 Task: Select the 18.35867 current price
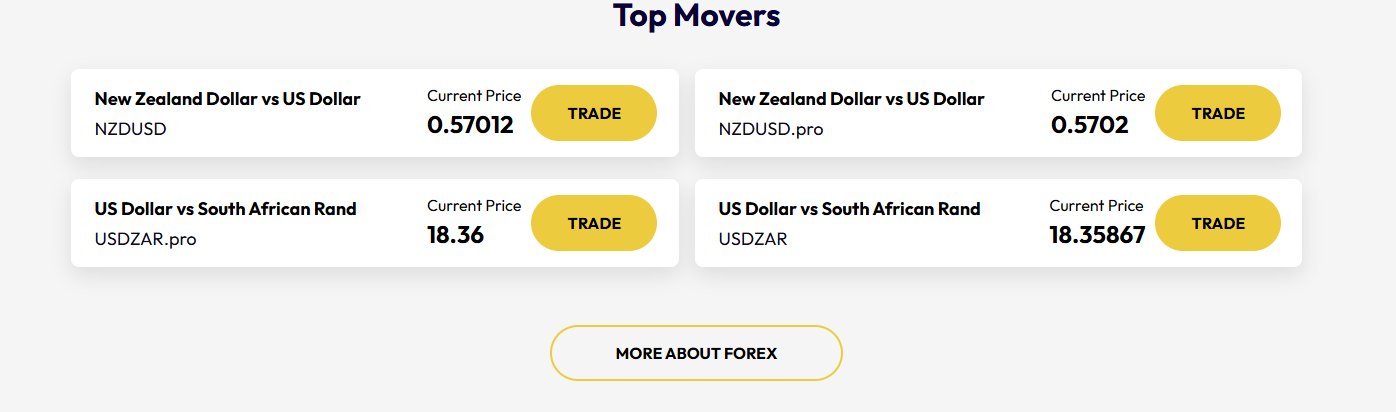1097,235
